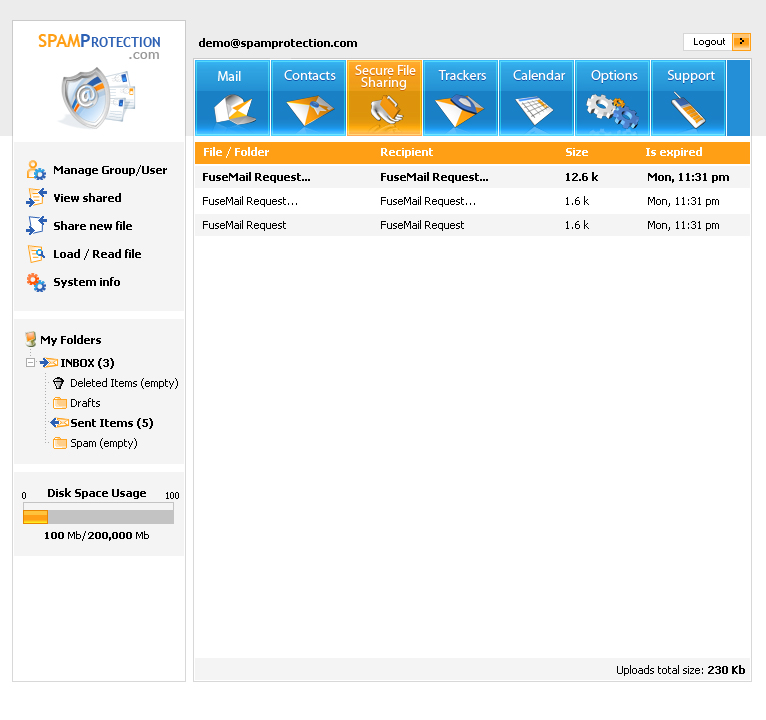Click the Logout button

[708, 42]
